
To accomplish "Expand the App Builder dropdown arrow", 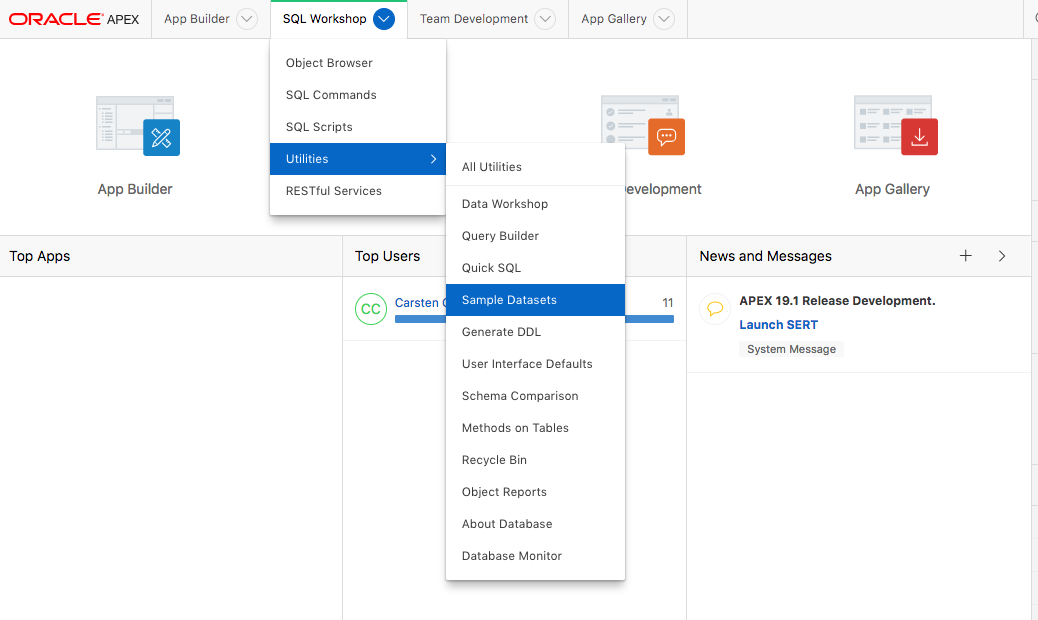I will click(x=247, y=19).
